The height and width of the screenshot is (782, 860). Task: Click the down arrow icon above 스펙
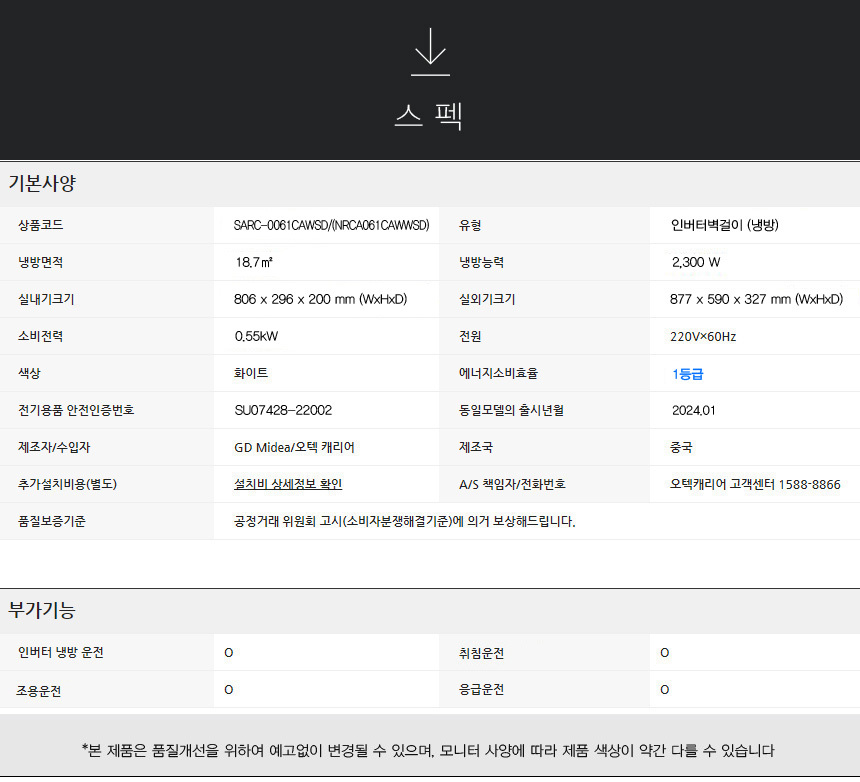pos(430,52)
